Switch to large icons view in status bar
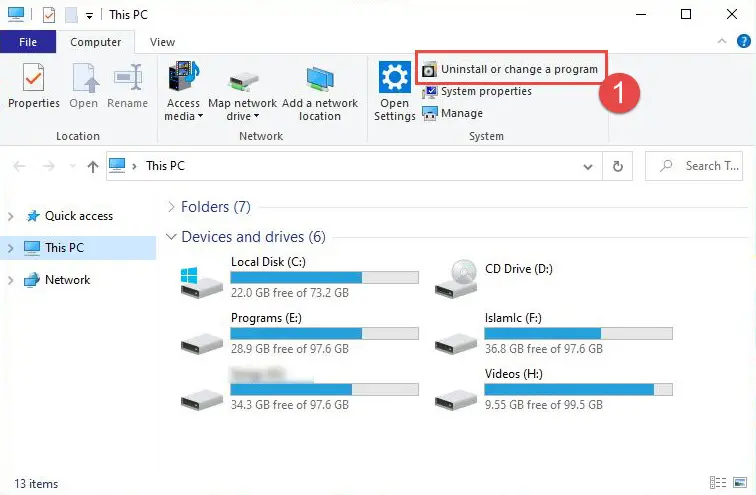This screenshot has width=756, height=495. tap(740, 482)
